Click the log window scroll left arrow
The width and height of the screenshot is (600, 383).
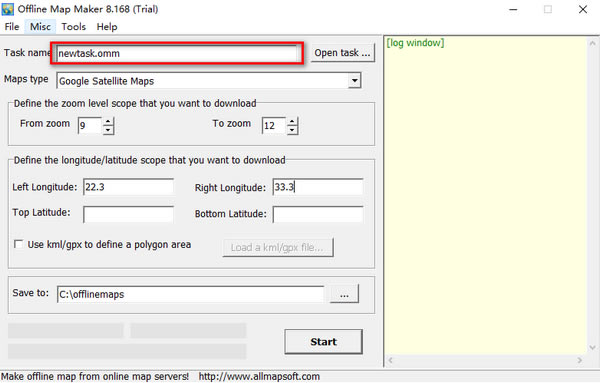point(391,360)
